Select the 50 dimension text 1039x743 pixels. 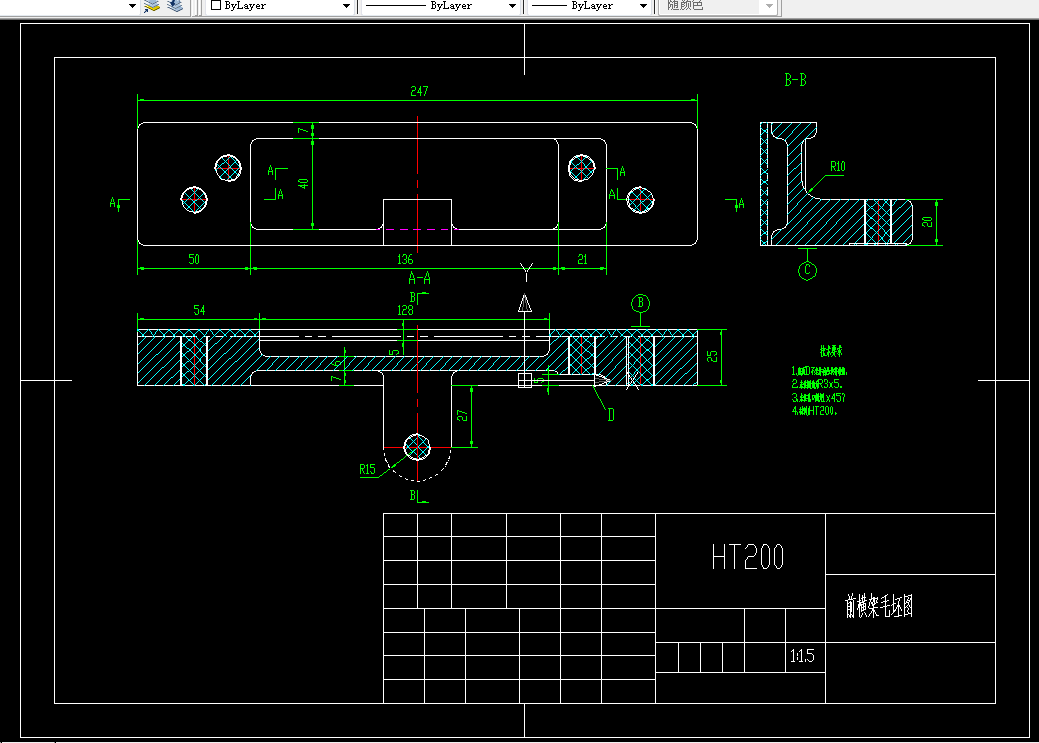(193, 259)
